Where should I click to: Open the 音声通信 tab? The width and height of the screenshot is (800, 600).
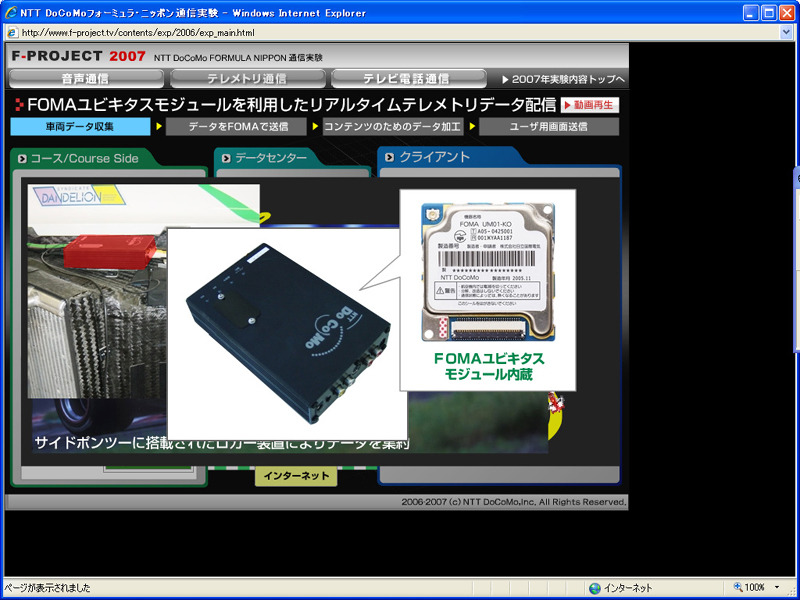click(x=86, y=79)
